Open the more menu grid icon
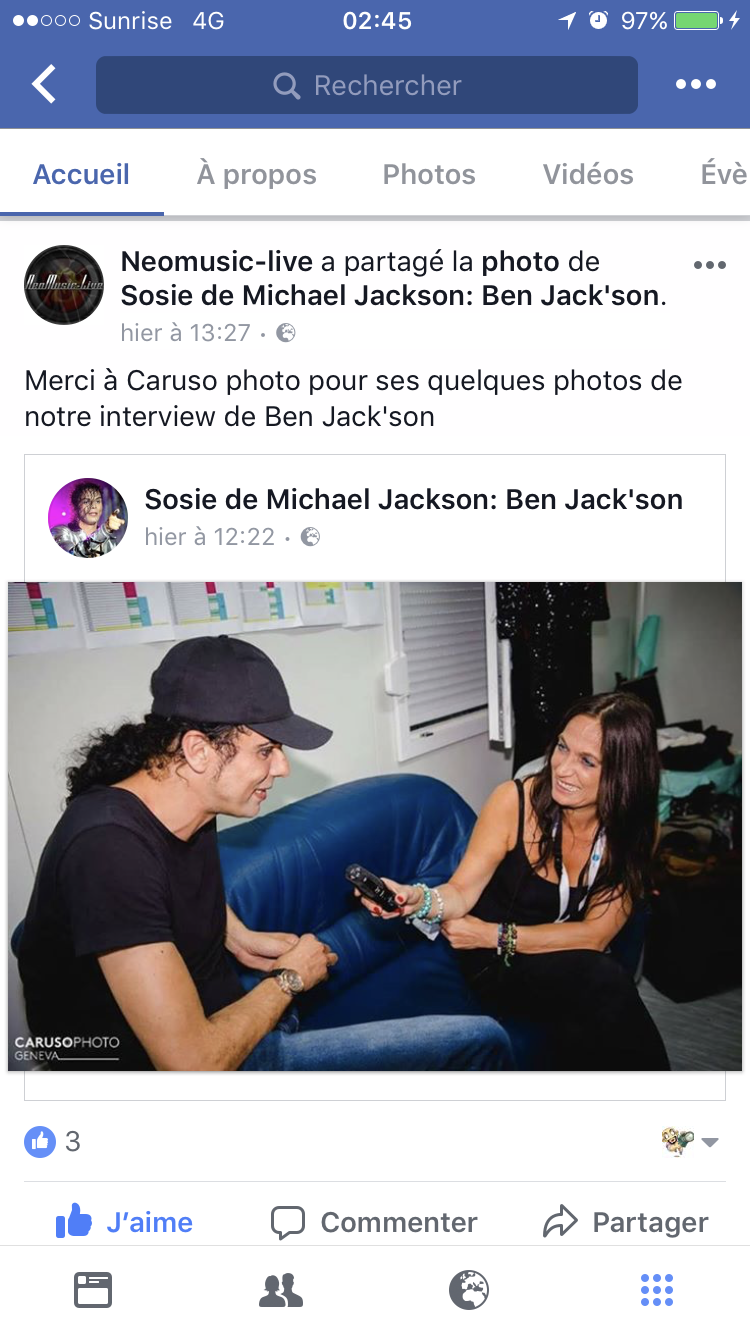The width and height of the screenshot is (750, 1334). click(657, 1290)
